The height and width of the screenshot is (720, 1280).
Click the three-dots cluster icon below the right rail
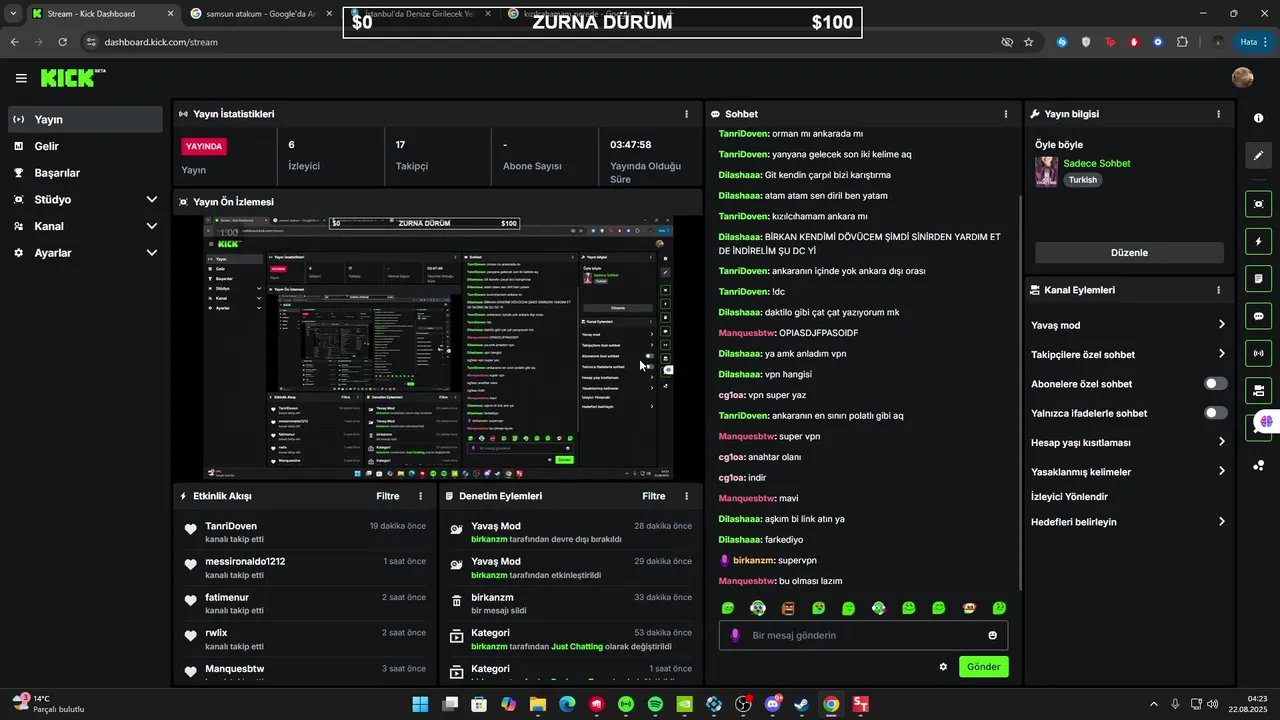[1258, 465]
